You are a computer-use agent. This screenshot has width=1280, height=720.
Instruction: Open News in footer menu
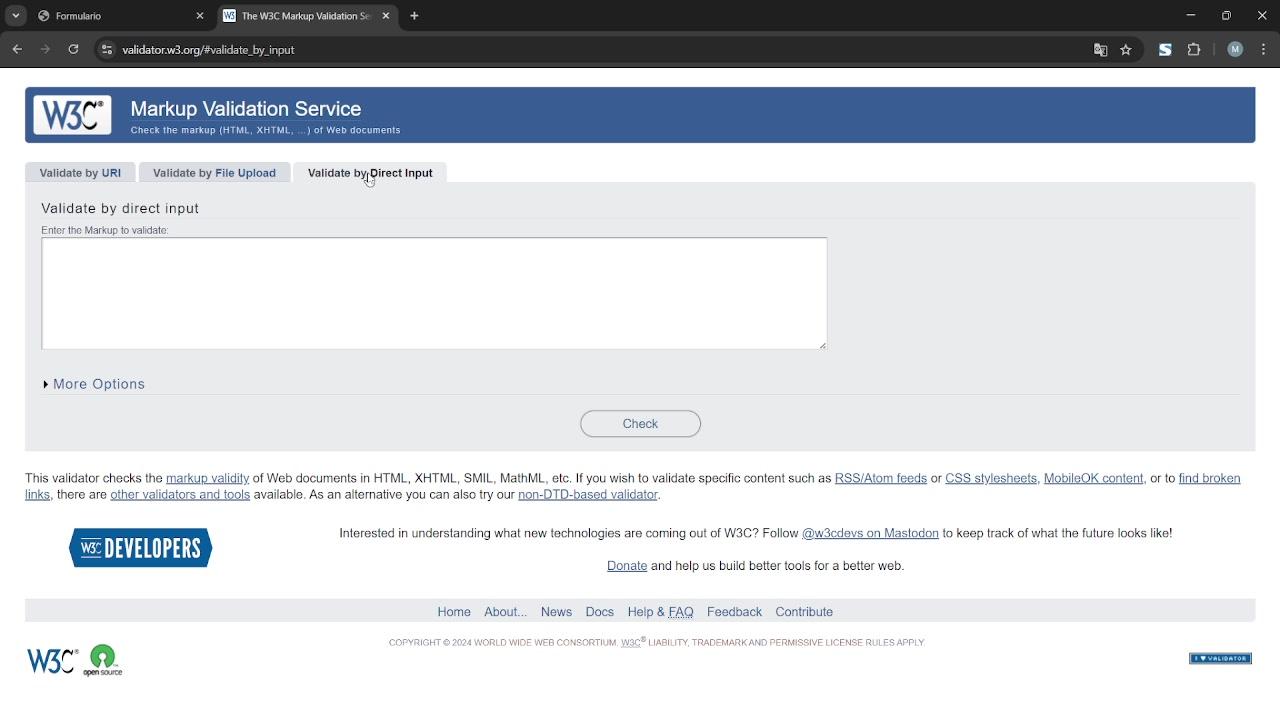click(556, 612)
